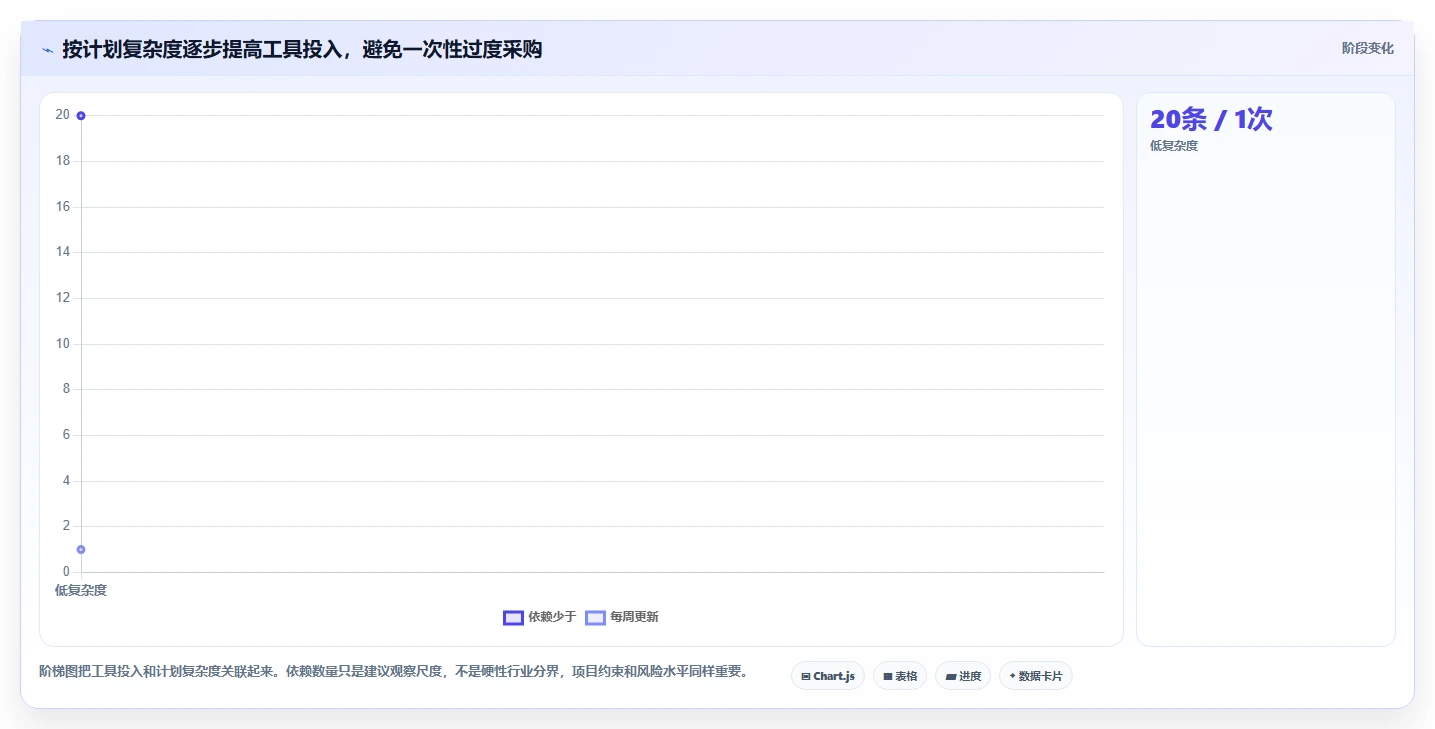Viewport: 1435px width, 729px height.
Task: Select the 表格 tag button
Action: tap(900, 676)
